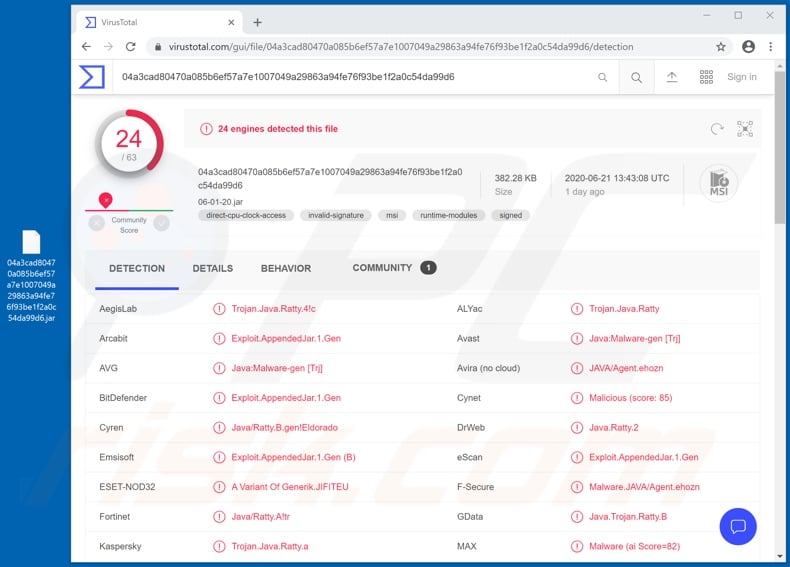The image size is (790, 567).
Task: Open the jar file on the desktop
Action: pyautogui.click(x=31, y=276)
